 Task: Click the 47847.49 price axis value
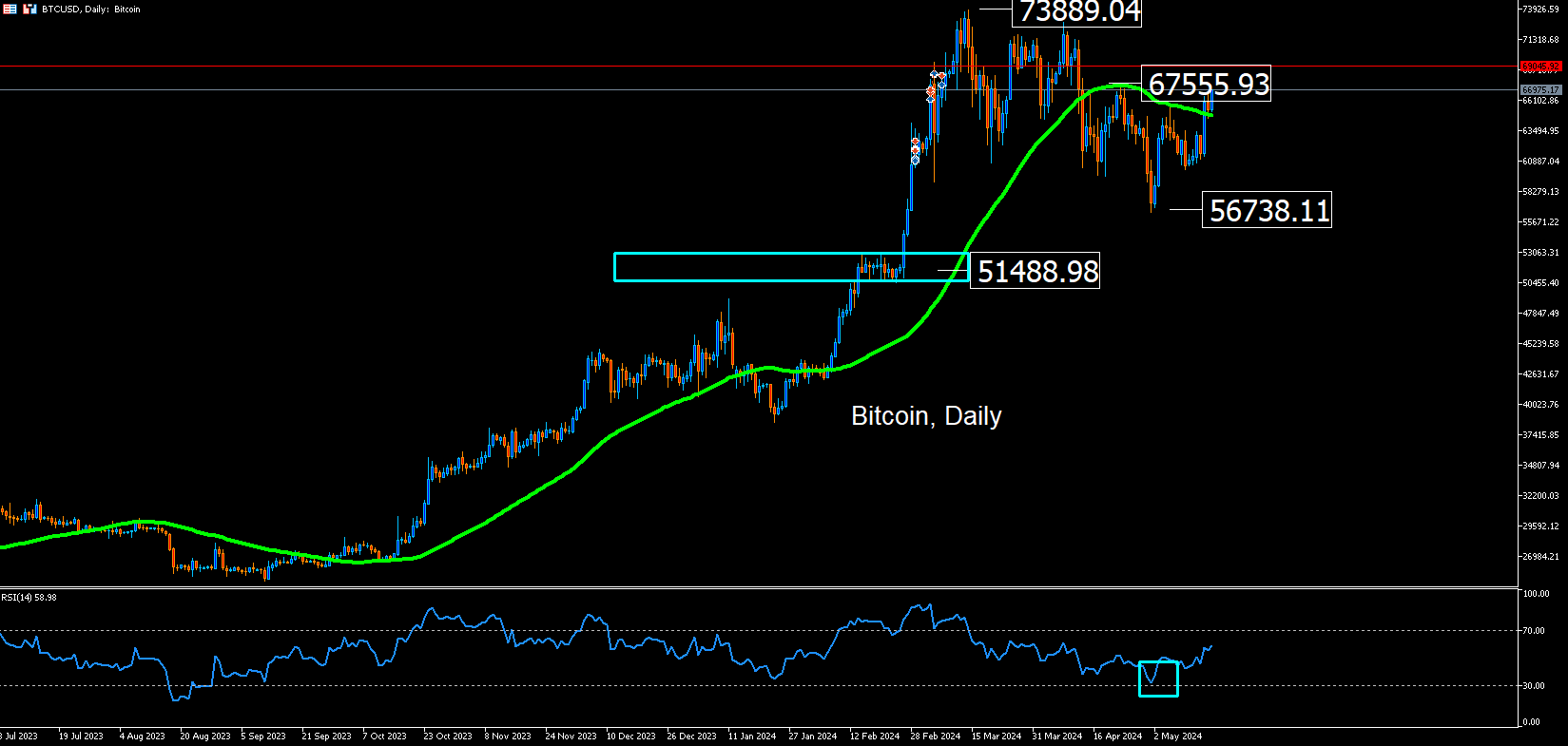[1540, 314]
